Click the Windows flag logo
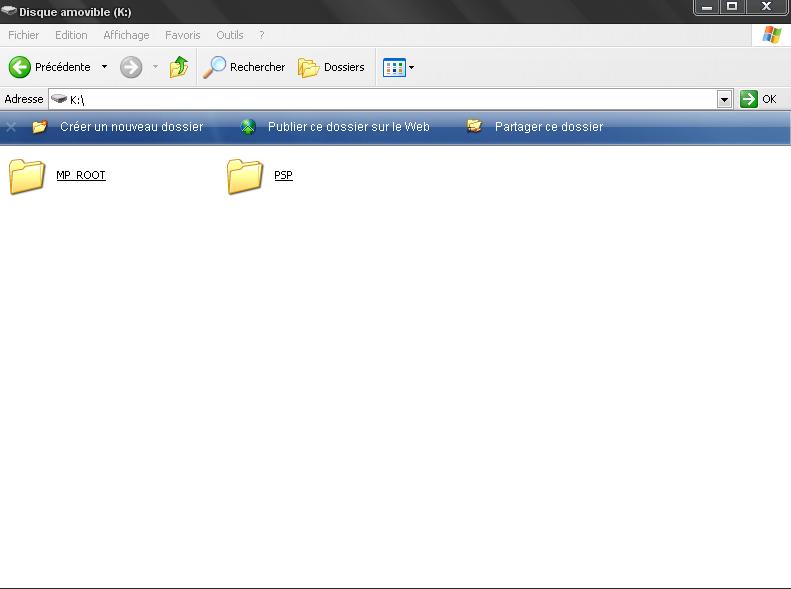The width and height of the screenshot is (791, 589). [772, 35]
